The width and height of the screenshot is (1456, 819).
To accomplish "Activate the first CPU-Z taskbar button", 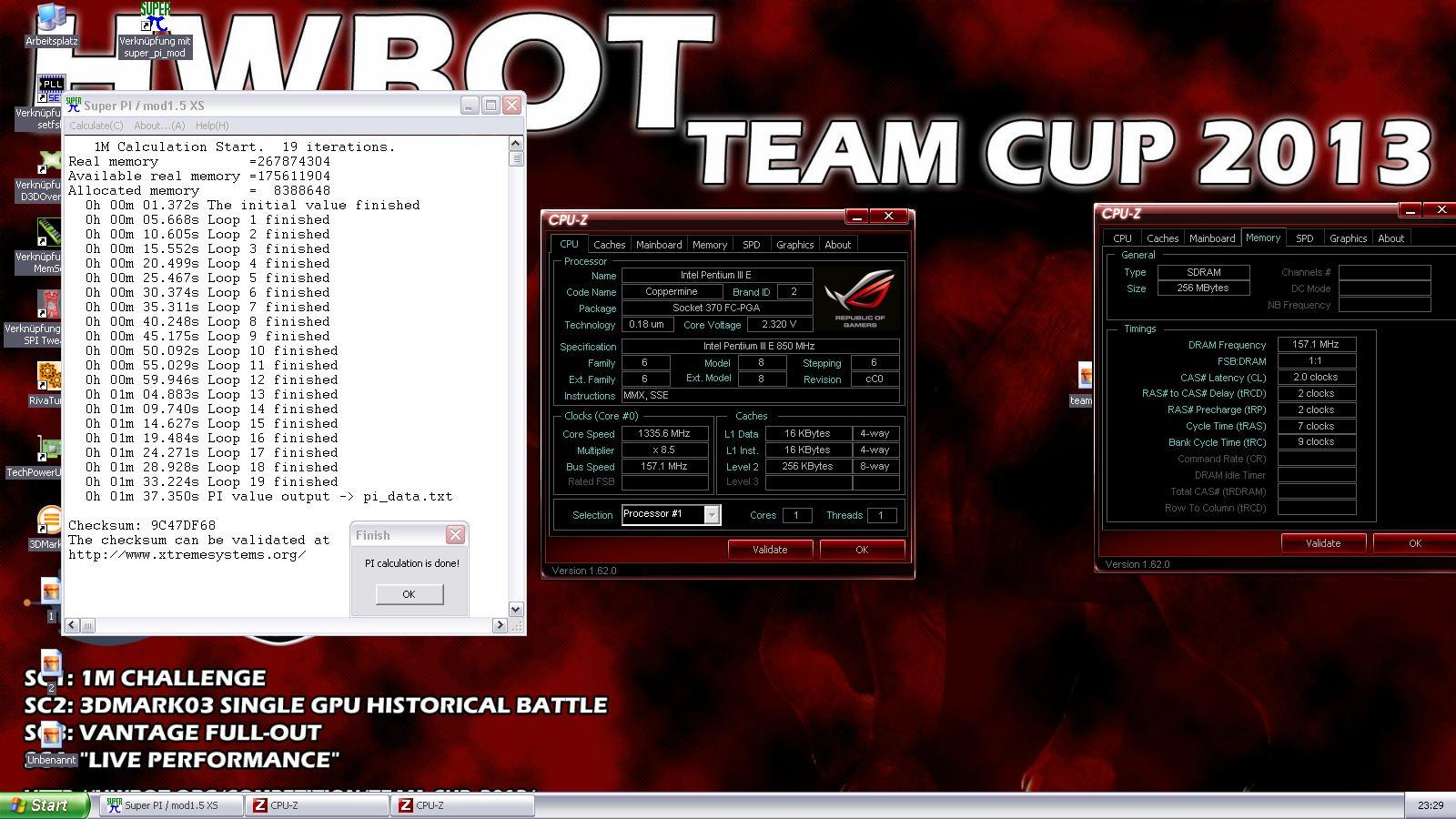I will click(x=318, y=805).
